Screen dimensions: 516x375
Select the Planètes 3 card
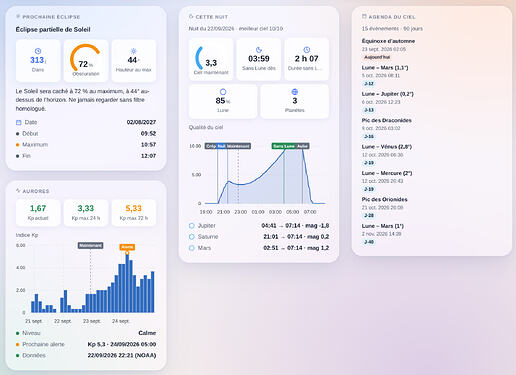[x=295, y=101]
